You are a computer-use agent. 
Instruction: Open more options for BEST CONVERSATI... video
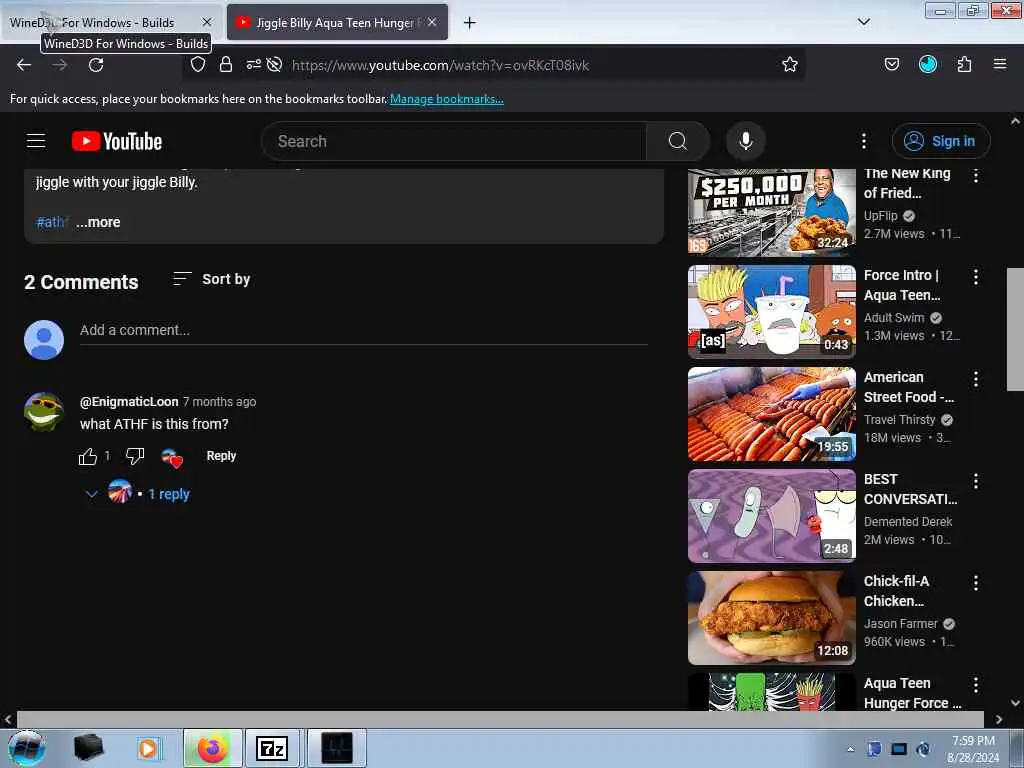[976, 481]
